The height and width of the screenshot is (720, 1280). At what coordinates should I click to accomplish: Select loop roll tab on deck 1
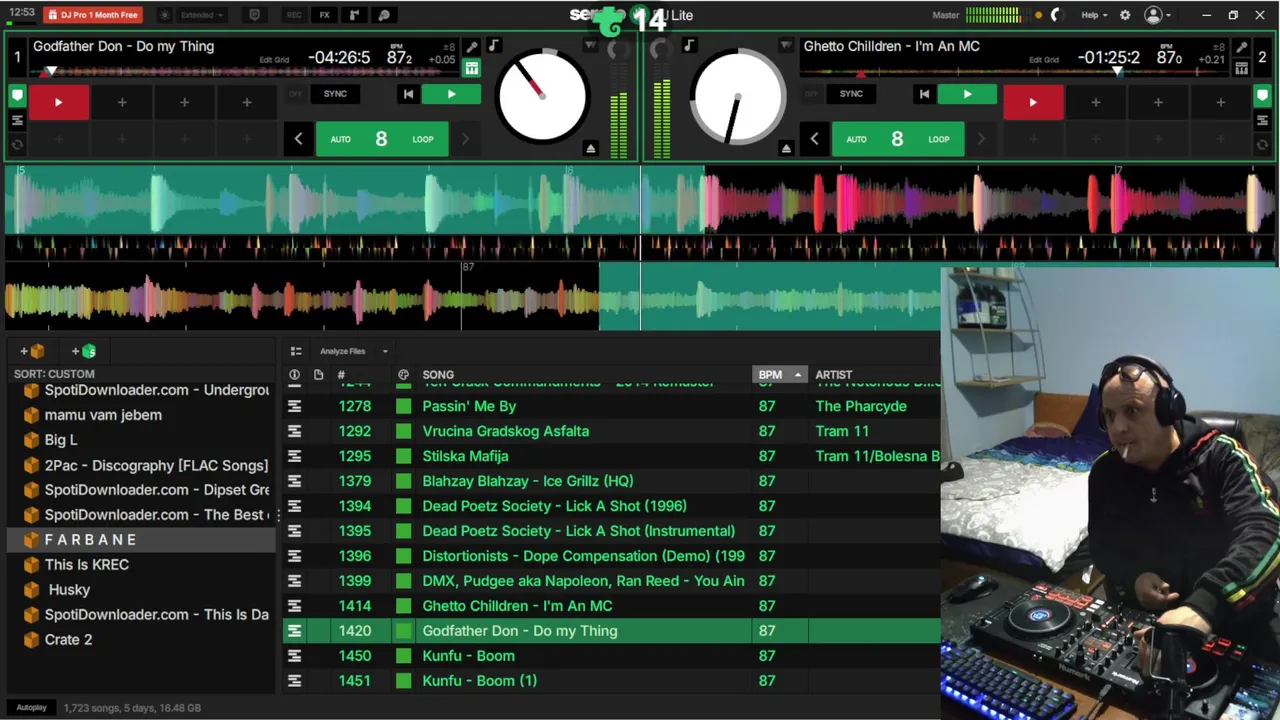pos(17,144)
